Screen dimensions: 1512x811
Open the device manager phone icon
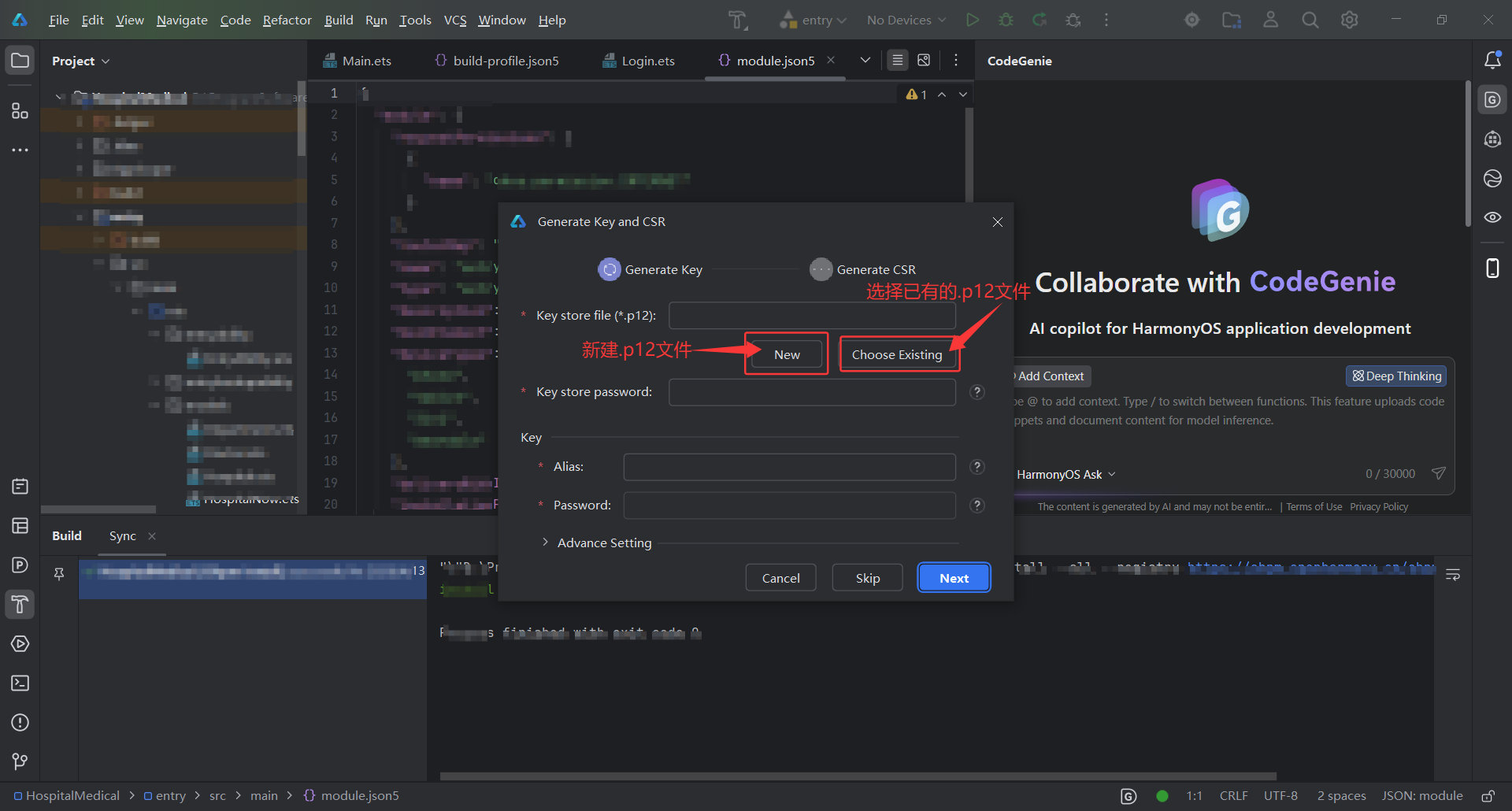tap(1492, 268)
